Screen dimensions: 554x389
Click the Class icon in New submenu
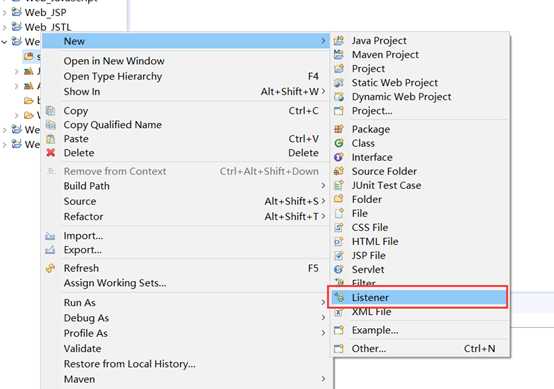coord(338,143)
